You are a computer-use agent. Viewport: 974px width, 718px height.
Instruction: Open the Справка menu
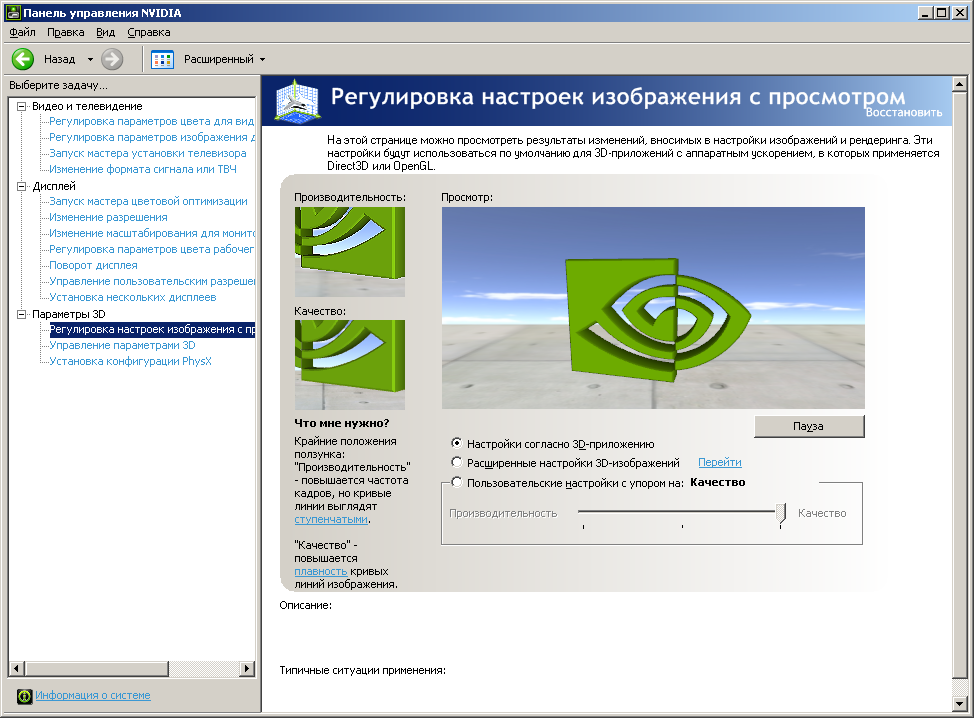click(149, 32)
